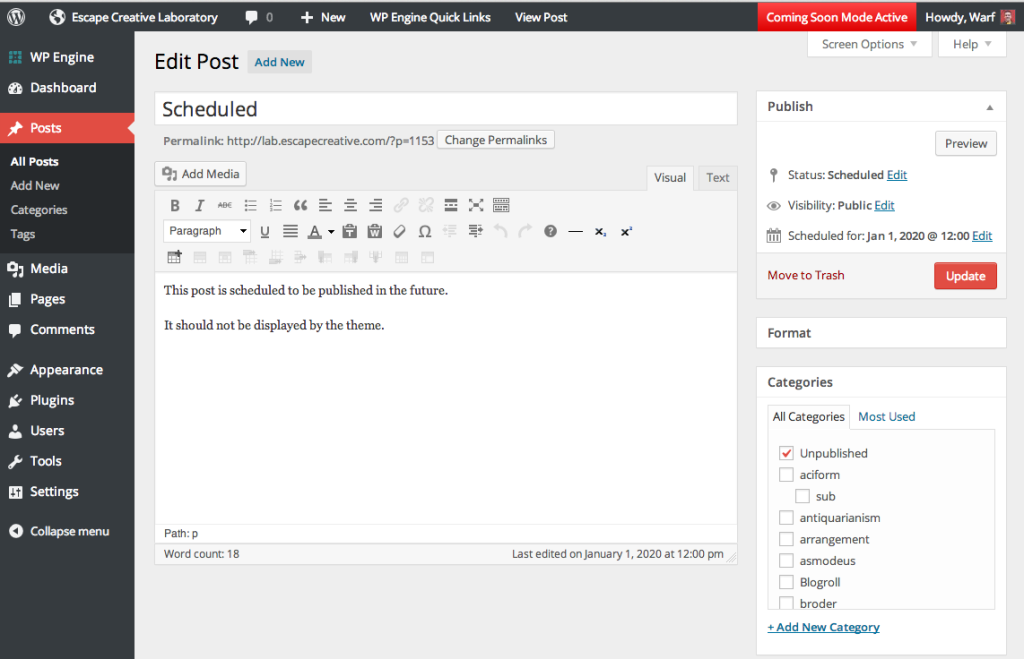Insert a link into the post
The height and width of the screenshot is (659, 1024).
[x=401, y=205]
